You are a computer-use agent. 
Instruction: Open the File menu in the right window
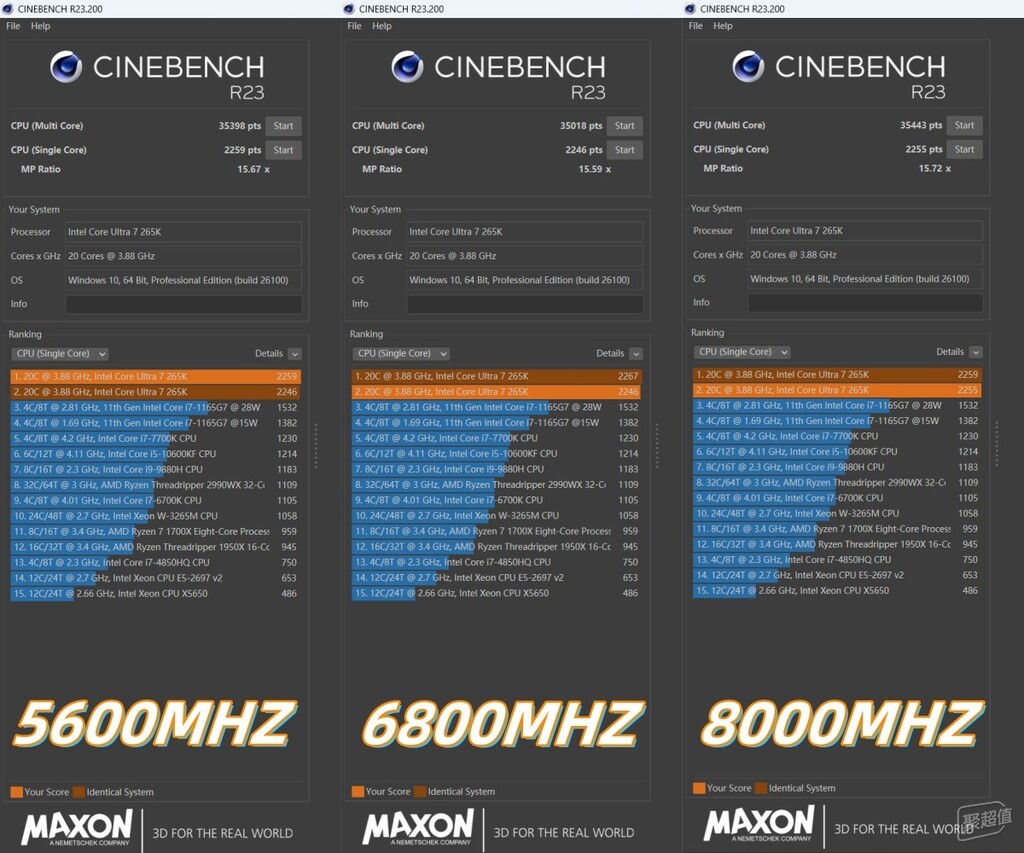(x=696, y=26)
